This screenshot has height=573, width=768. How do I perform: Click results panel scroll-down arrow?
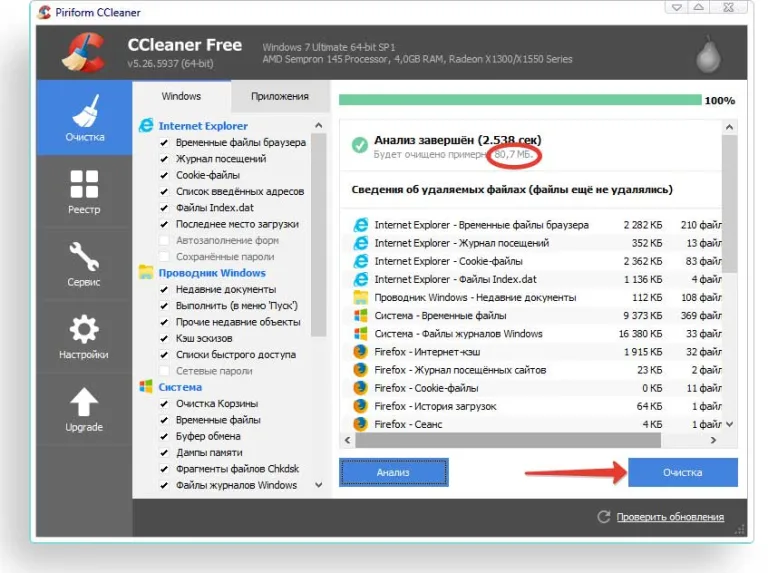click(x=729, y=424)
